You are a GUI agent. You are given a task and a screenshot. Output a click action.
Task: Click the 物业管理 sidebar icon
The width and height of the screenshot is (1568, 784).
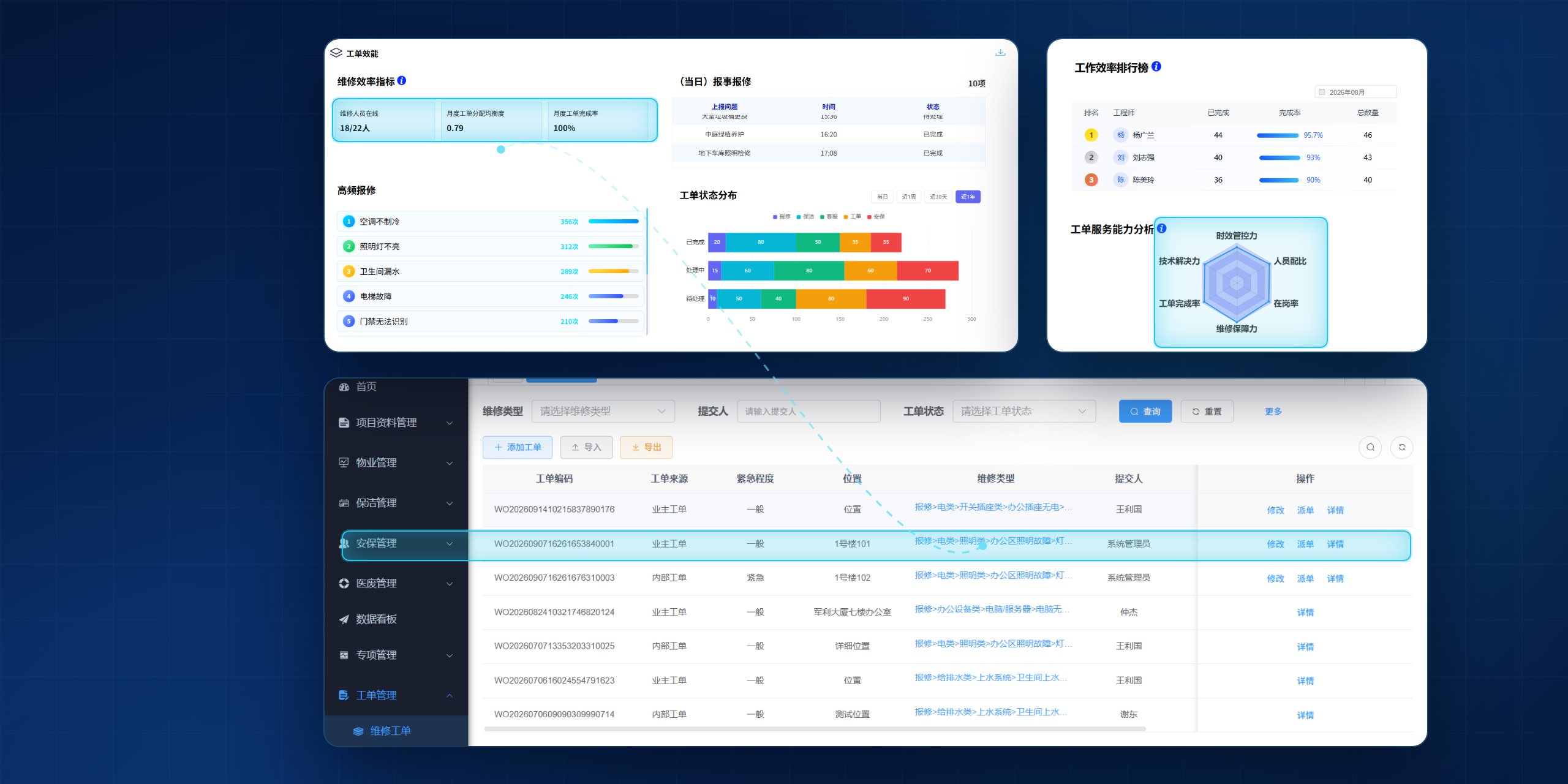click(x=344, y=462)
